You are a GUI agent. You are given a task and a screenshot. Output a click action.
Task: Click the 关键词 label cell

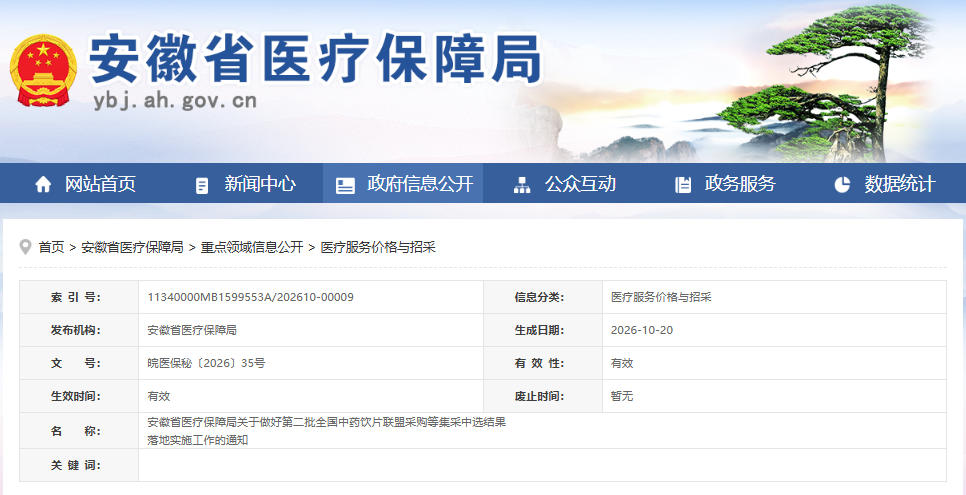pyautogui.click(x=79, y=465)
